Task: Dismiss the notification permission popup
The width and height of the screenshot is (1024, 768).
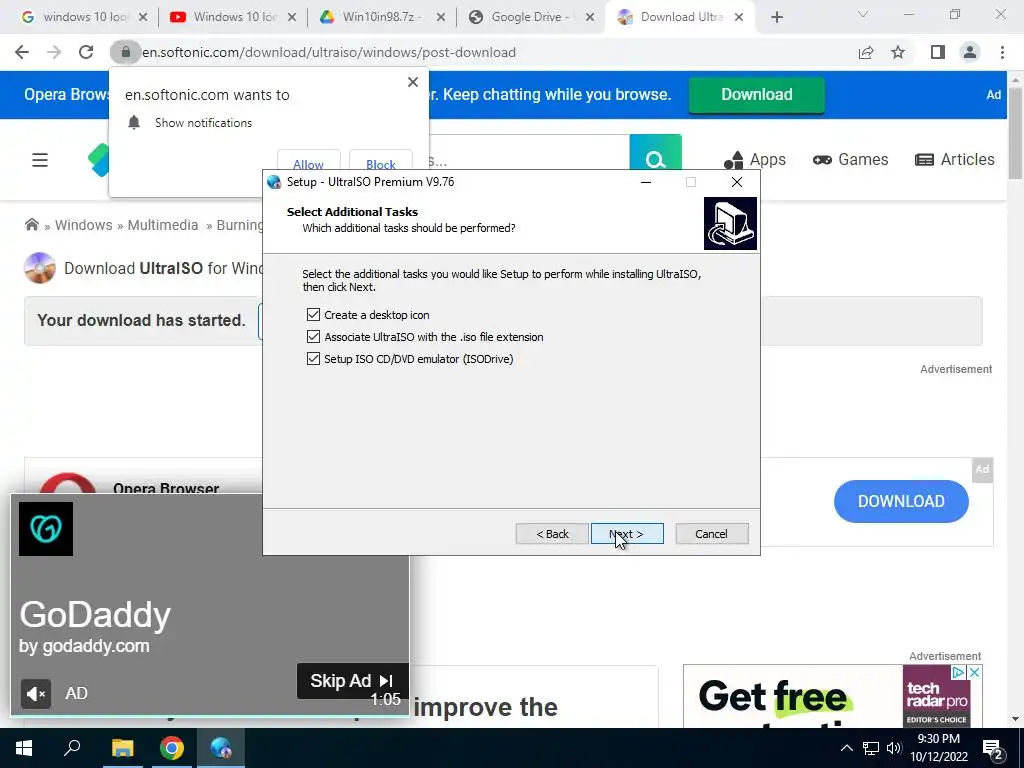Action: [413, 82]
